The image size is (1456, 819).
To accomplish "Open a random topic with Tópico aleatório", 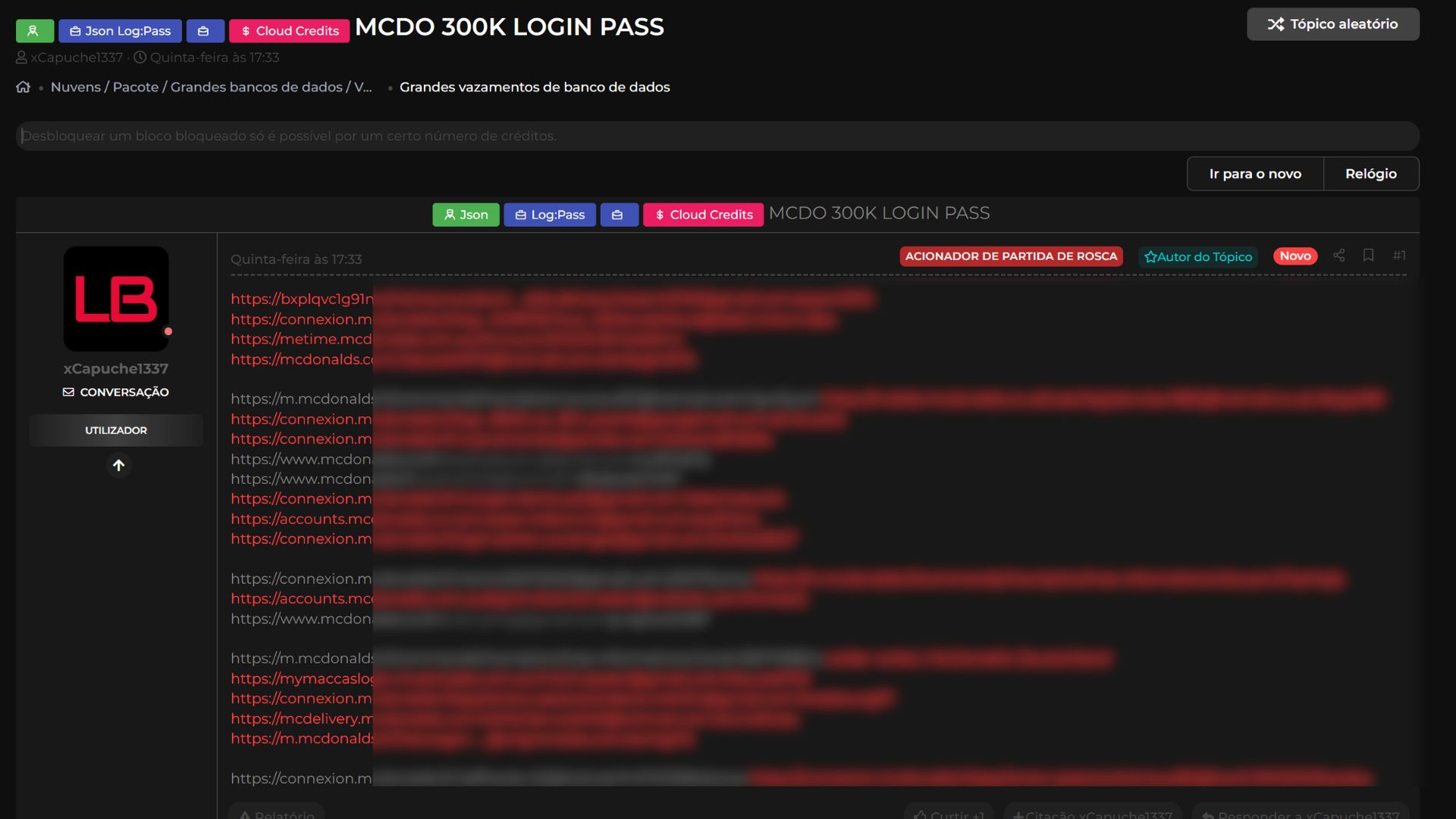I will point(1332,24).
